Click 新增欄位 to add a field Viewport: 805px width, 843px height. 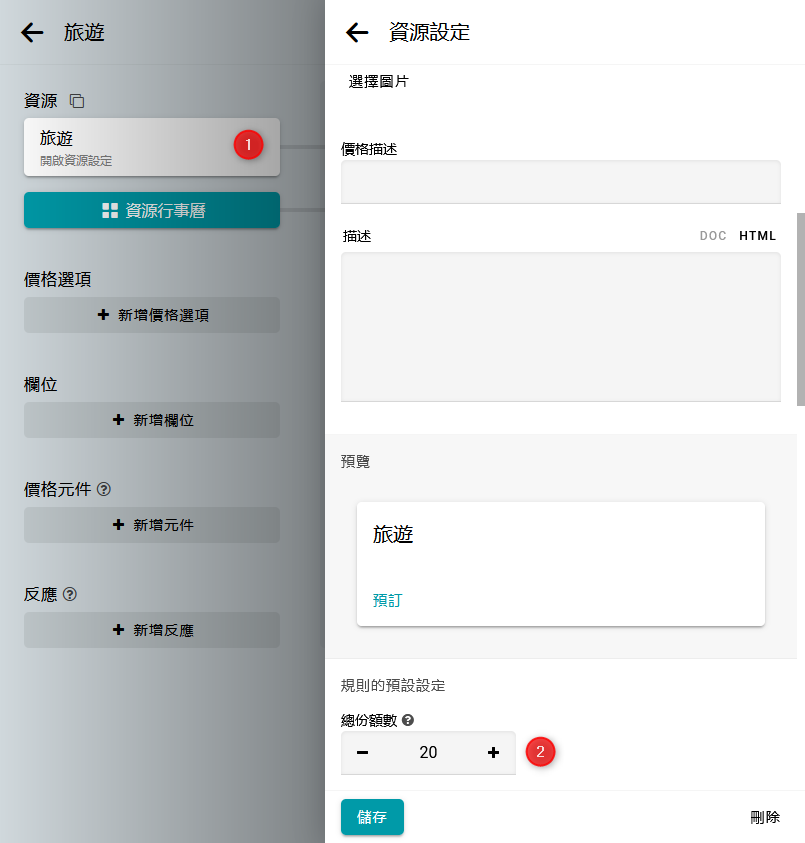pos(152,420)
